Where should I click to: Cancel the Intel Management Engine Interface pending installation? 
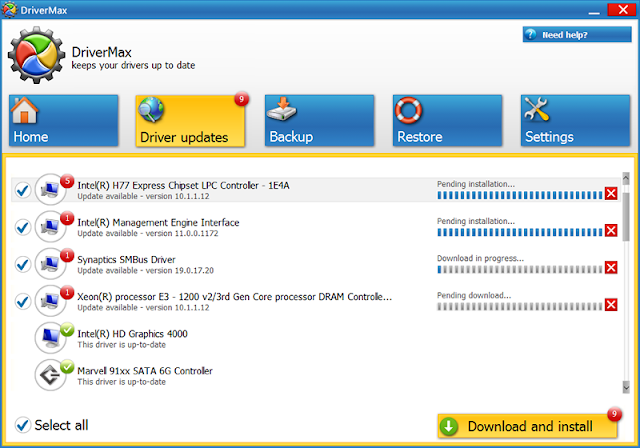pyautogui.click(x=611, y=231)
